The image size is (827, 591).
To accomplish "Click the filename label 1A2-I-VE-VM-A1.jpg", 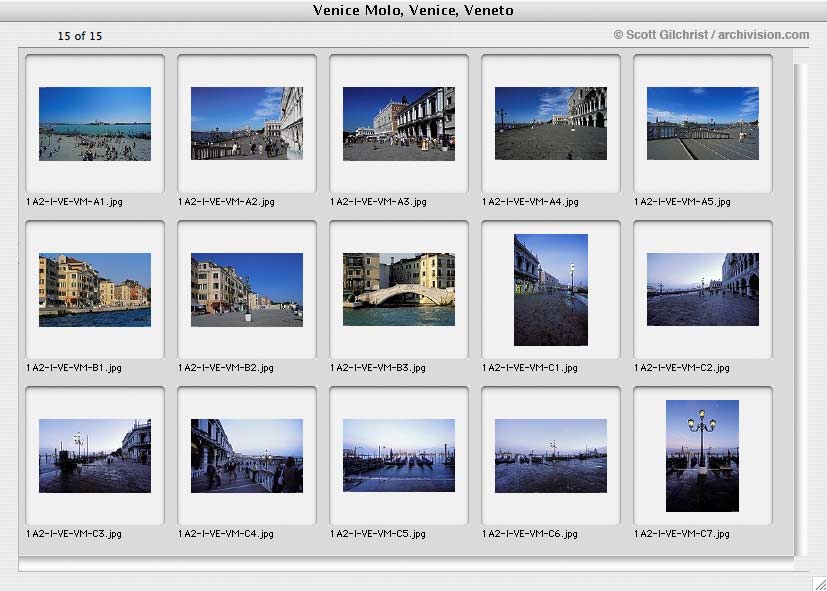I will [74, 202].
